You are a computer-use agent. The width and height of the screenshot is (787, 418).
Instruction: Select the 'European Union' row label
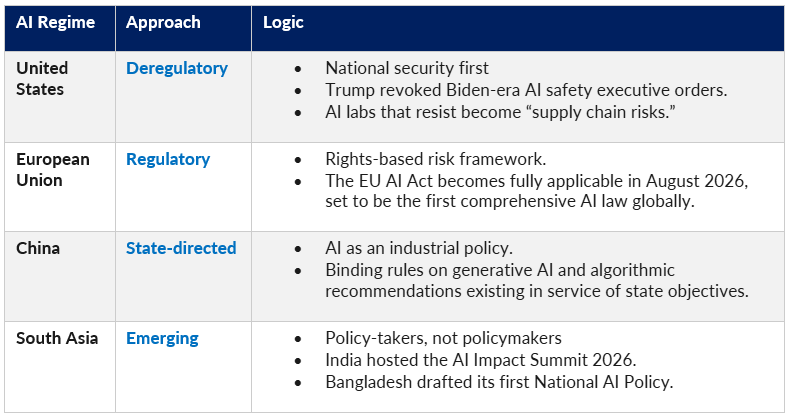click(53, 170)
